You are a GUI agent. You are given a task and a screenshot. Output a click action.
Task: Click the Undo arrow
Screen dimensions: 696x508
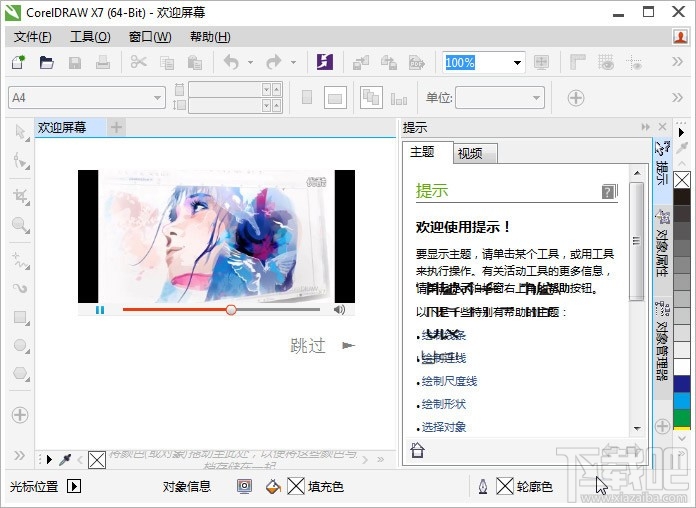231,62
